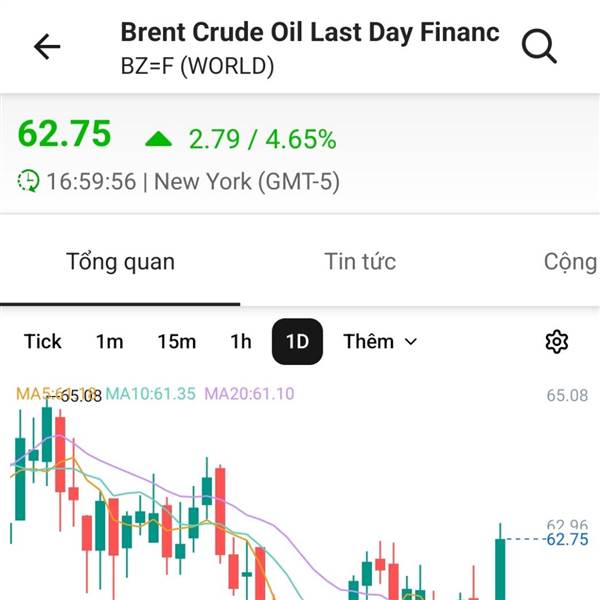Tap the green price-up triangle icon

[158, 139]
